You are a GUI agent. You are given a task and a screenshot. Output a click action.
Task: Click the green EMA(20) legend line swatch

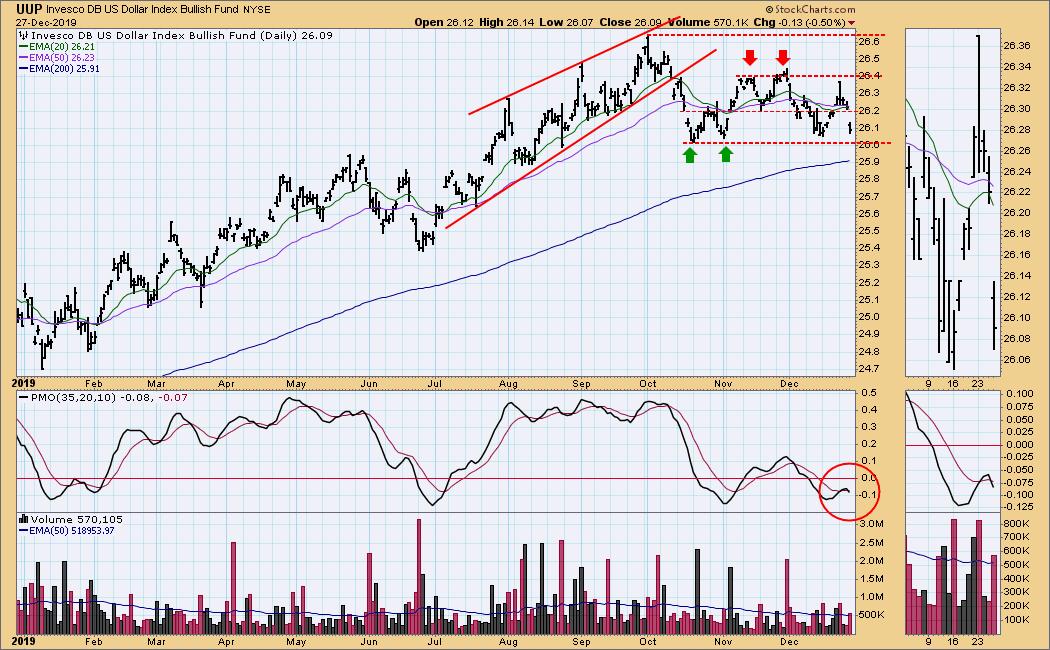pos(23,47)
